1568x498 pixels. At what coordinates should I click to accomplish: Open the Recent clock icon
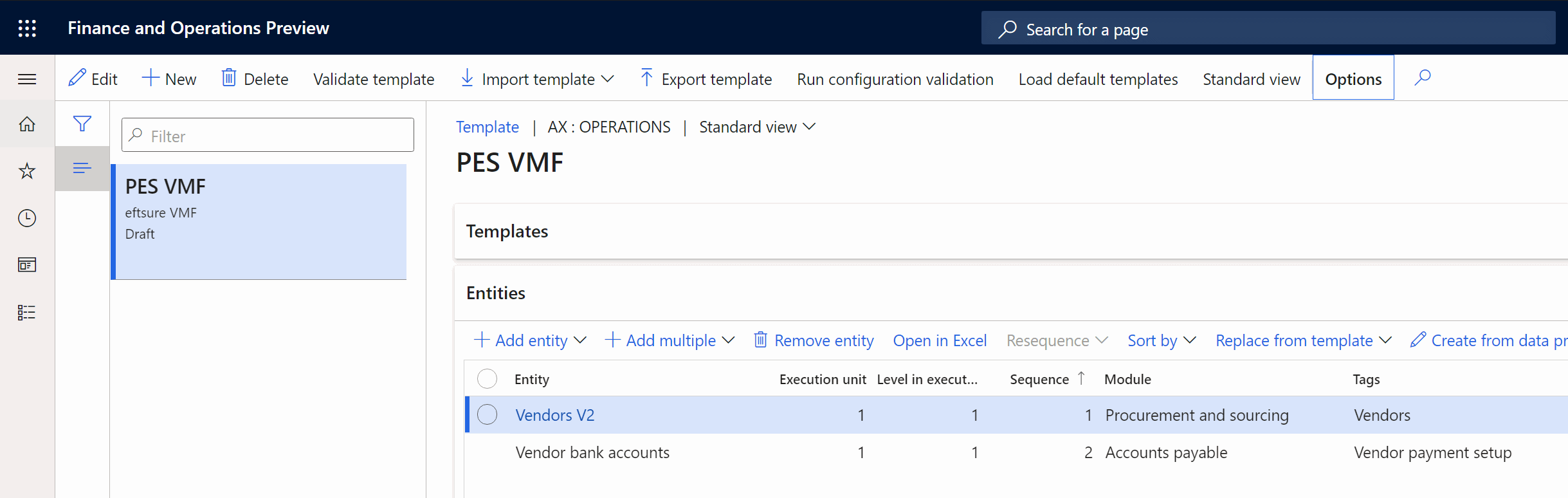tap(27, 218)
